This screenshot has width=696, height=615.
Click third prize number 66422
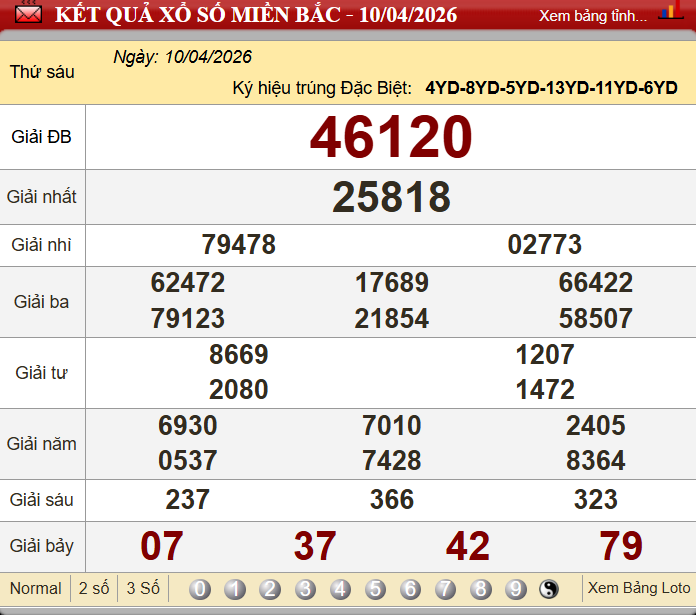tap(596, 283)
